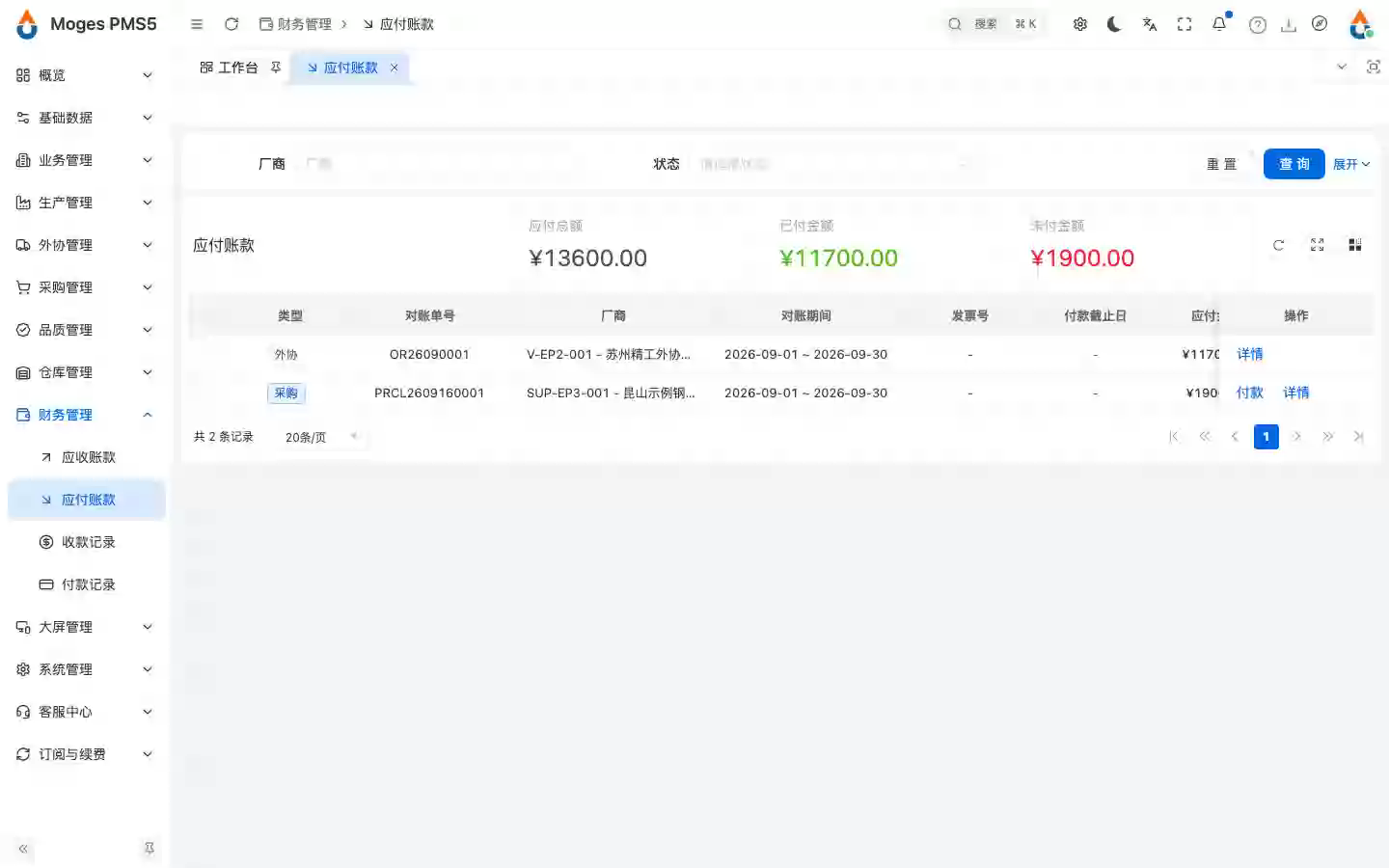This screenshot has height=868, width=1389.
Task: Click the user avatar logo at top right
Action: tap(1360, 24)
